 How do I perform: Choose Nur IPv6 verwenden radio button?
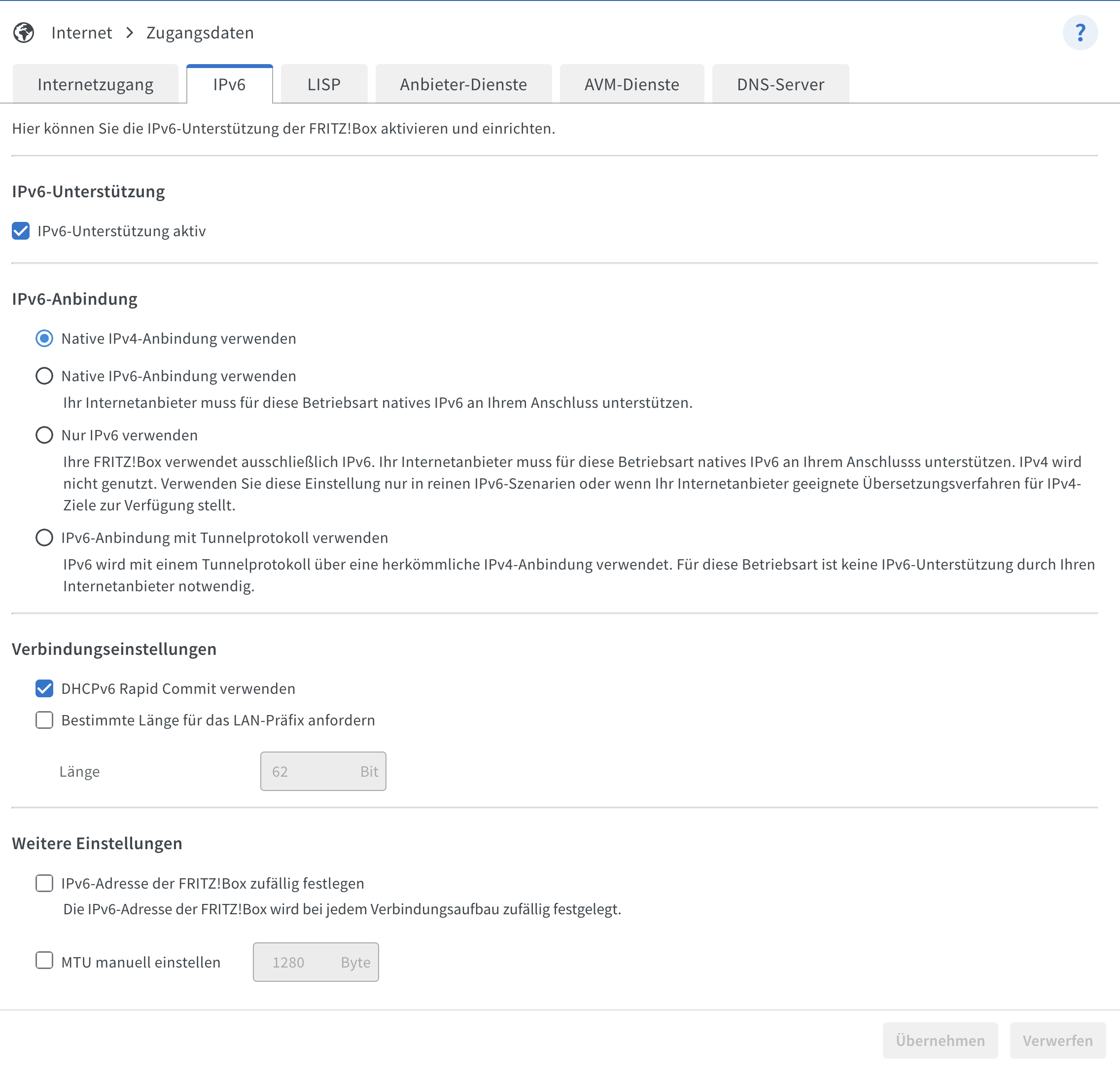coord(44,435)
